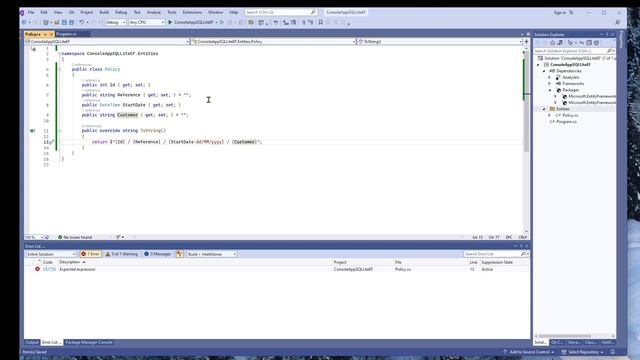Viewport: 640px width, 360px height.
Task: Open the Build menu
Action: point(104,12)
